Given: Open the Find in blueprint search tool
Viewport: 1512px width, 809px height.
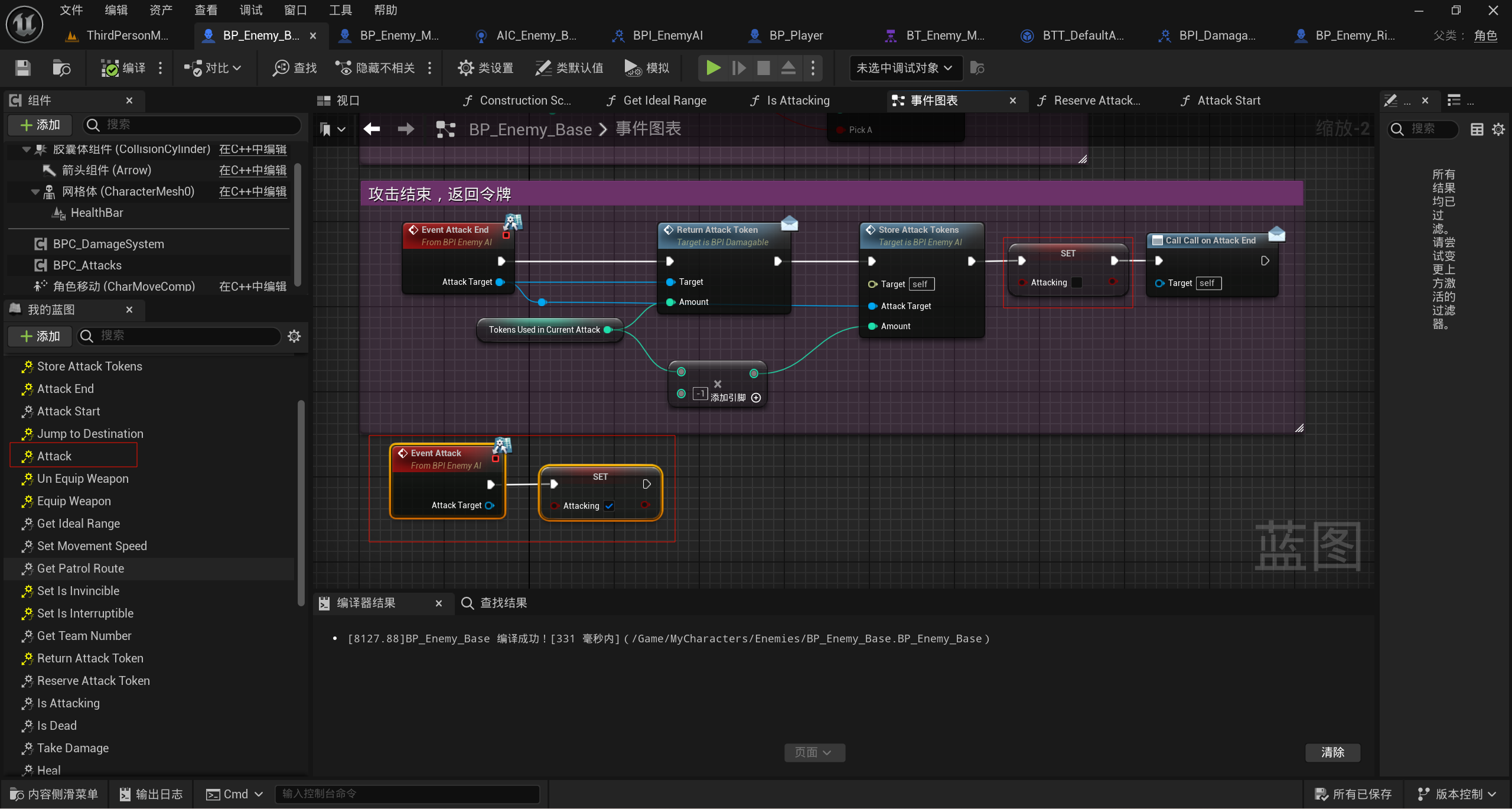Looking at the screenshot, I should tap(295, 68).
